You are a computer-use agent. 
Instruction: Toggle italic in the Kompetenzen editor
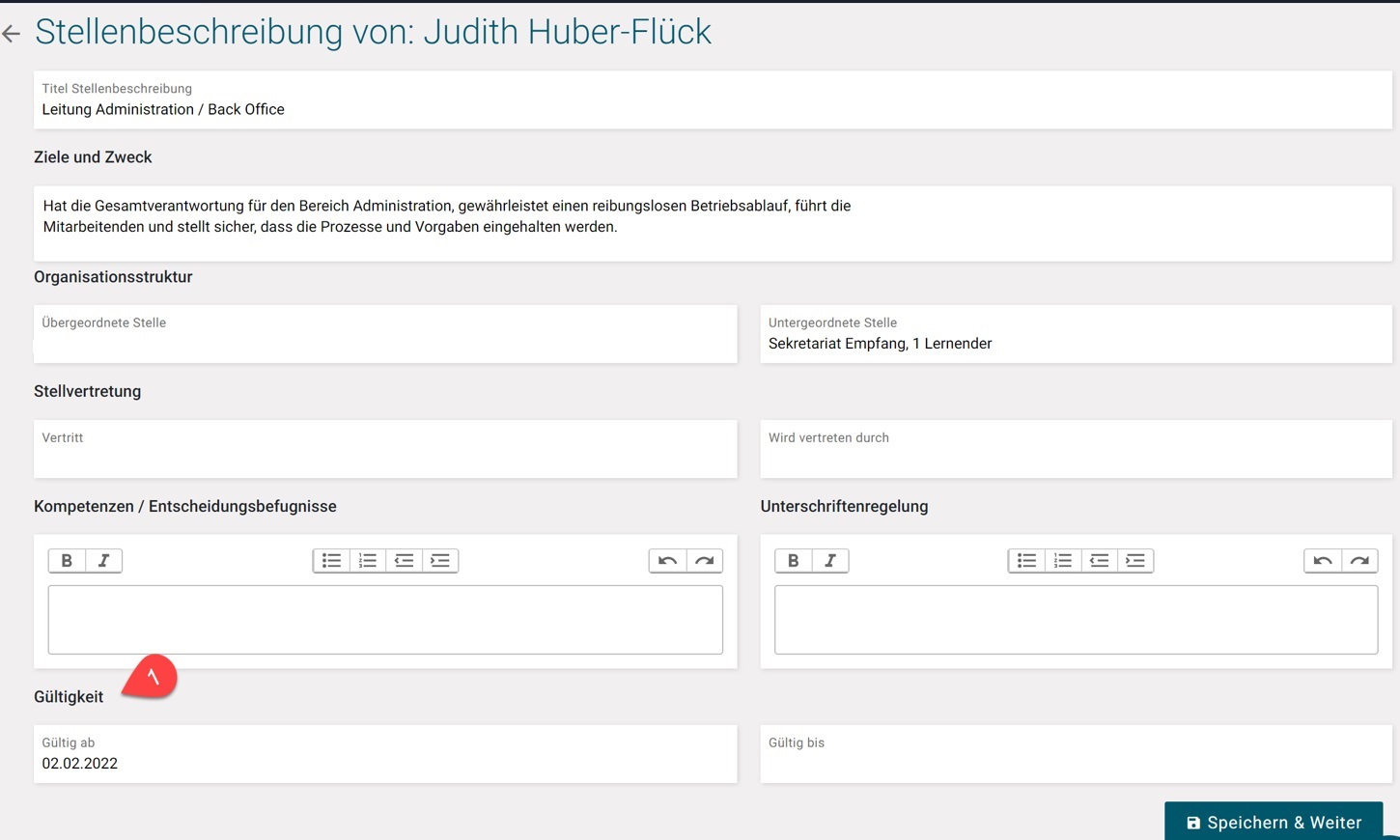[x=103, y=561]
